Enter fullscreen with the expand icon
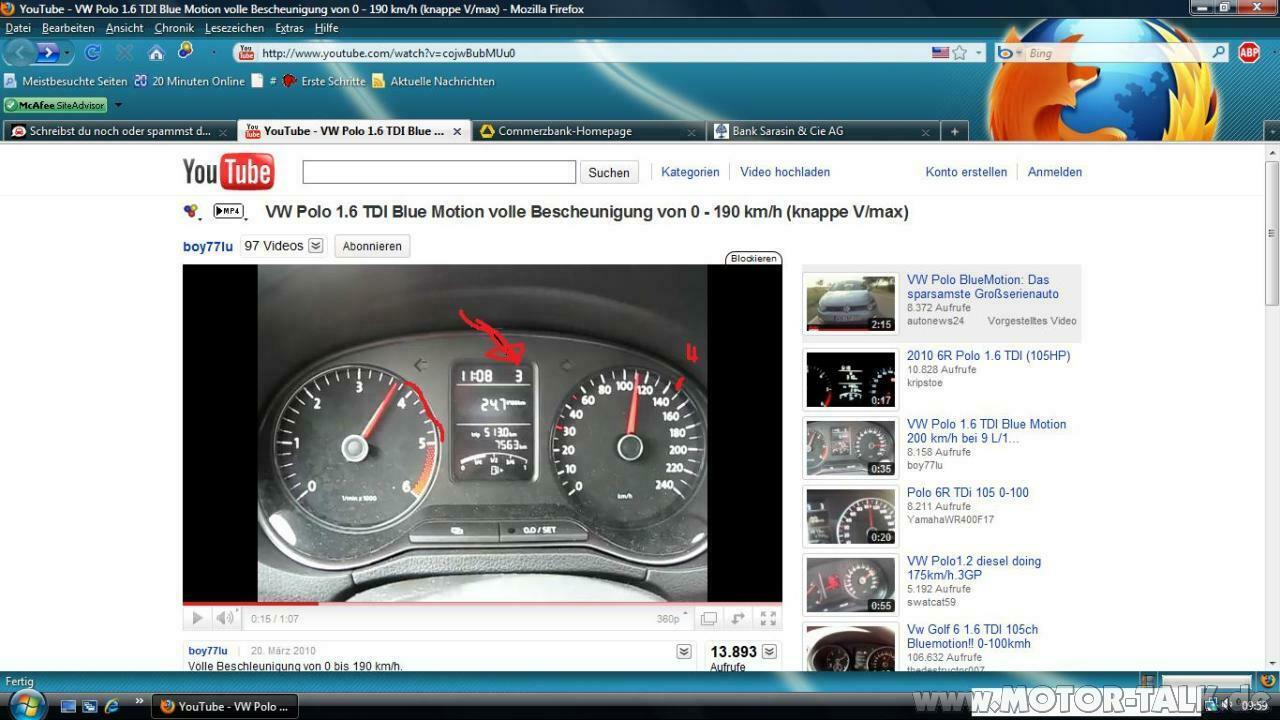The height and width of the screenshot is (720, 1280). click(x=768, y=619)
